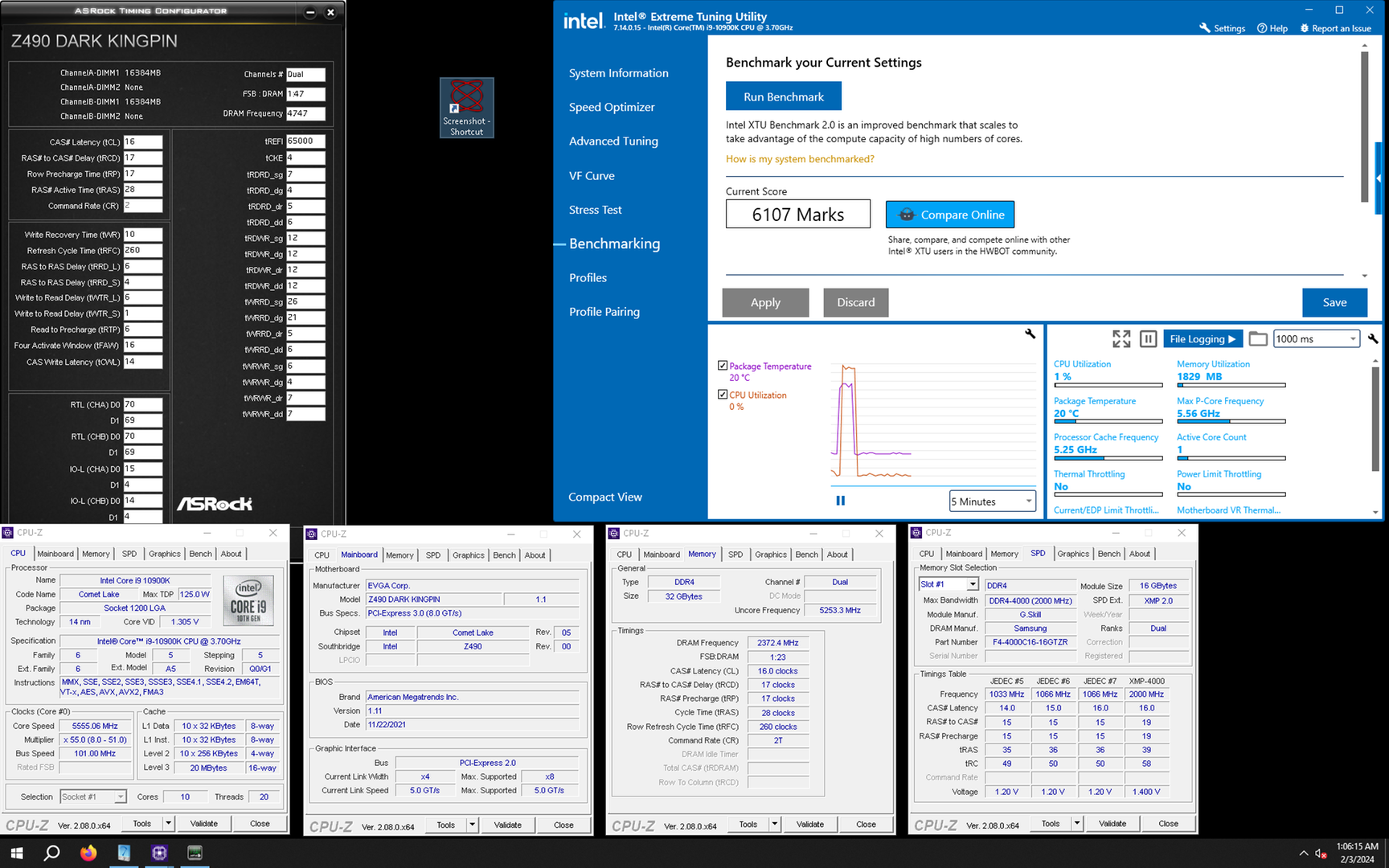1389x868 pixels.
Task: Click Run Benchmark button
Action: (x=784, y=96)
